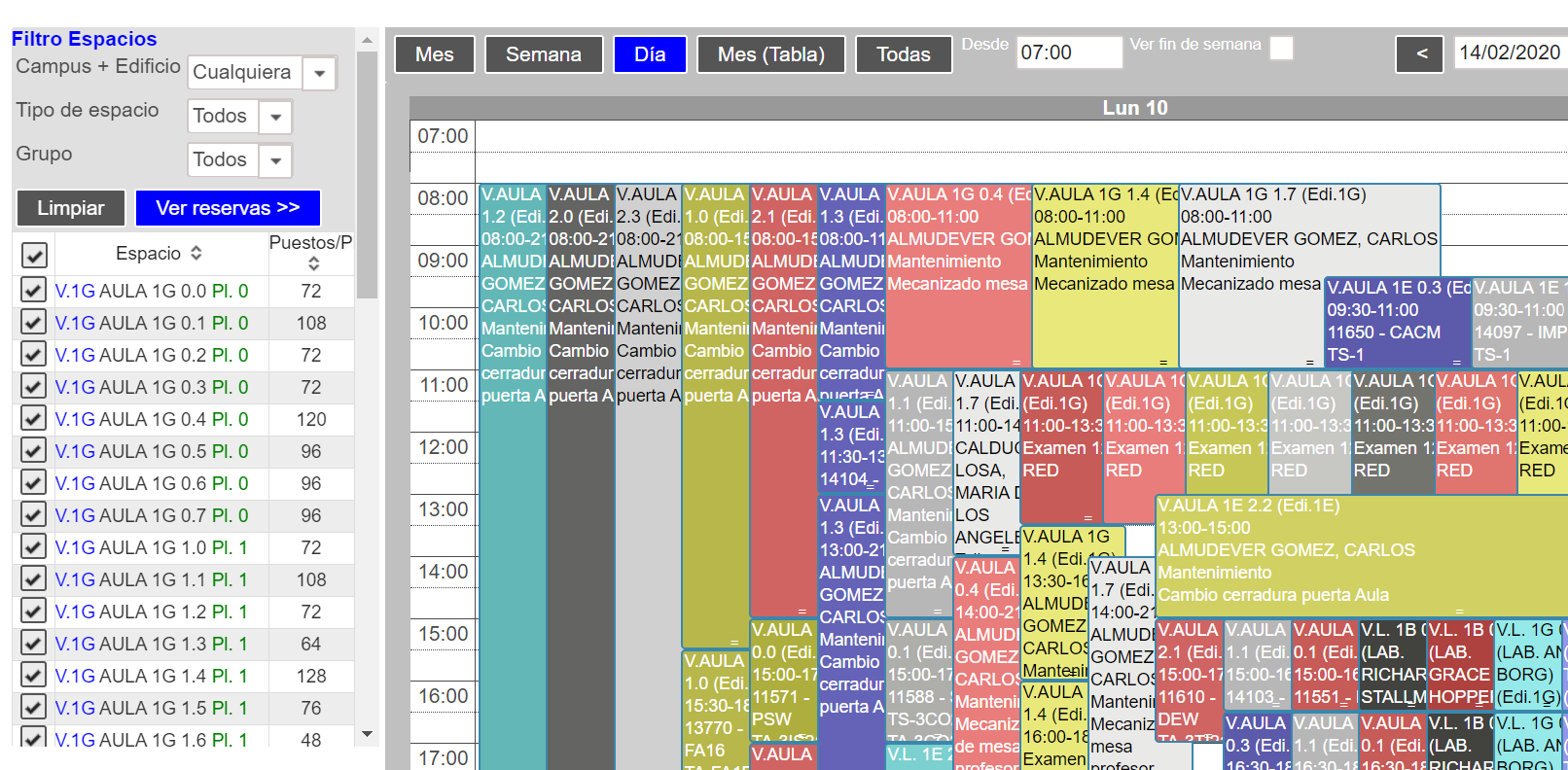This screenshot has width=1568, height=770.
Task: Toggle the select-all spaces checkbox
Action: pyautogui.click(x=34, y=255)
